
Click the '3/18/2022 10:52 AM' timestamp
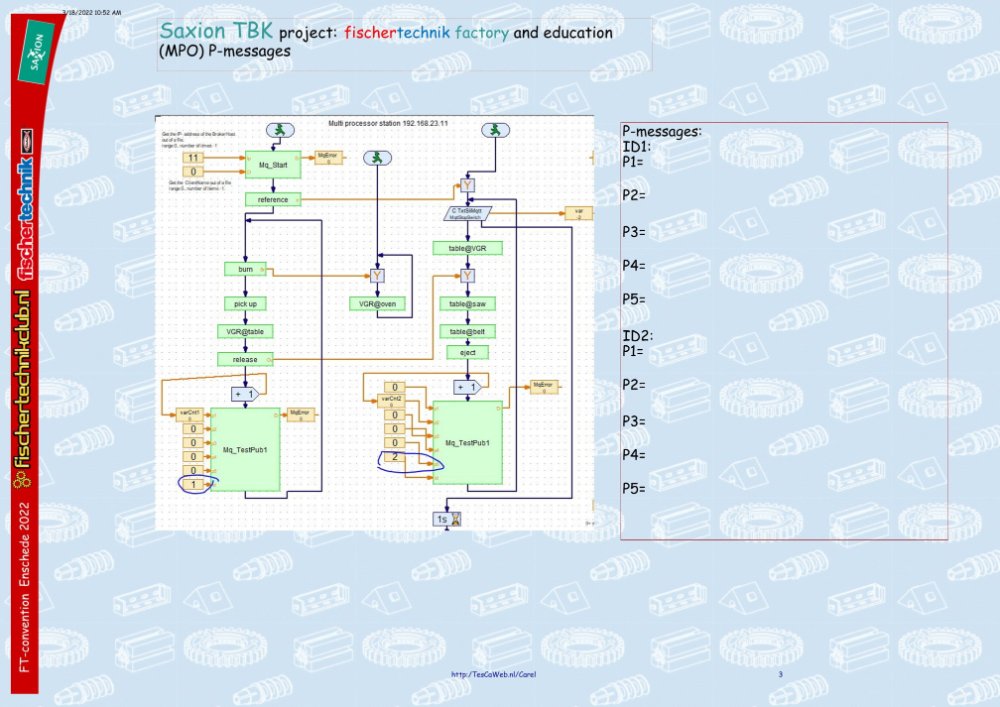[x=92, y=12]
